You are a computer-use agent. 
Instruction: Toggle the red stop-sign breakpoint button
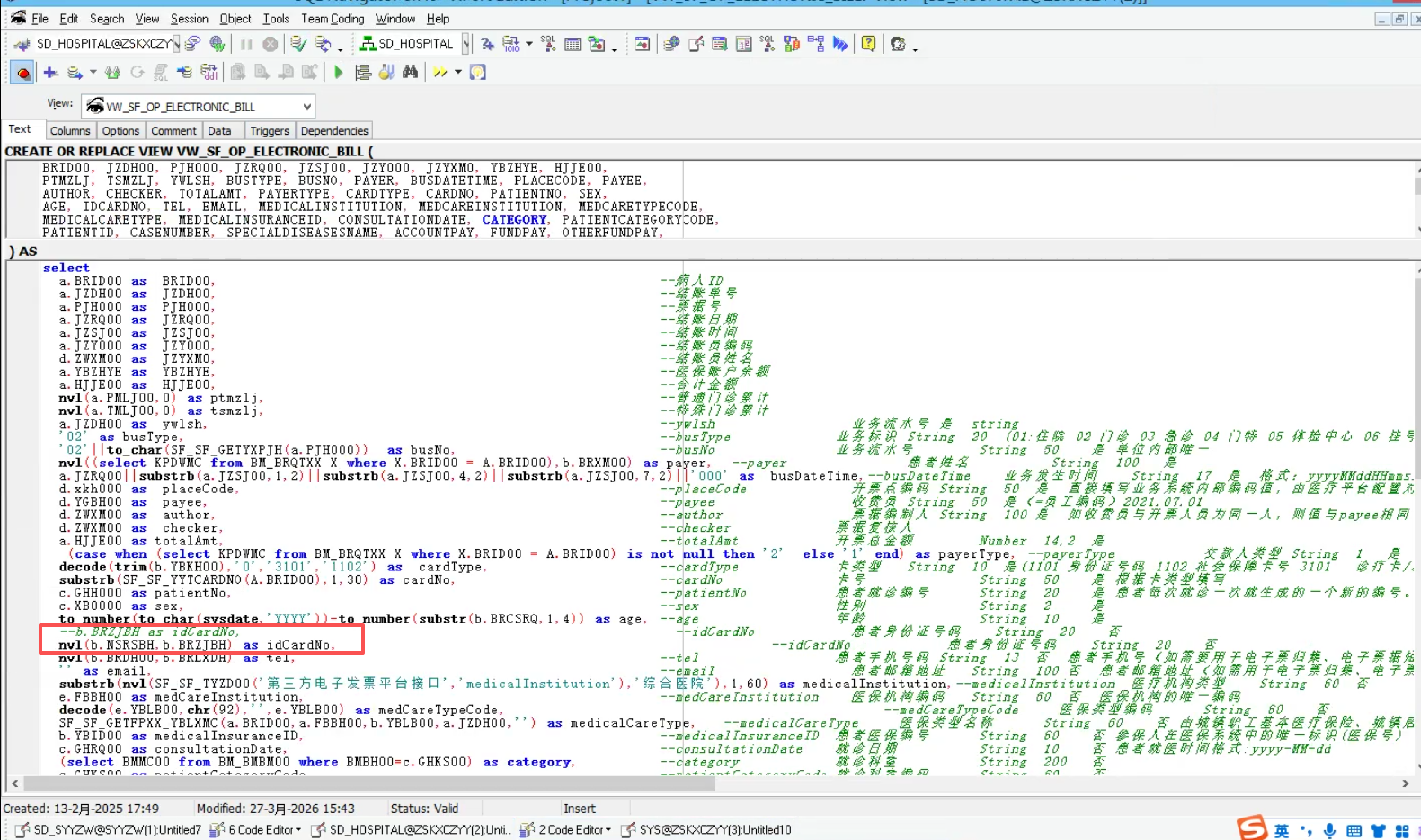point(23,73)
